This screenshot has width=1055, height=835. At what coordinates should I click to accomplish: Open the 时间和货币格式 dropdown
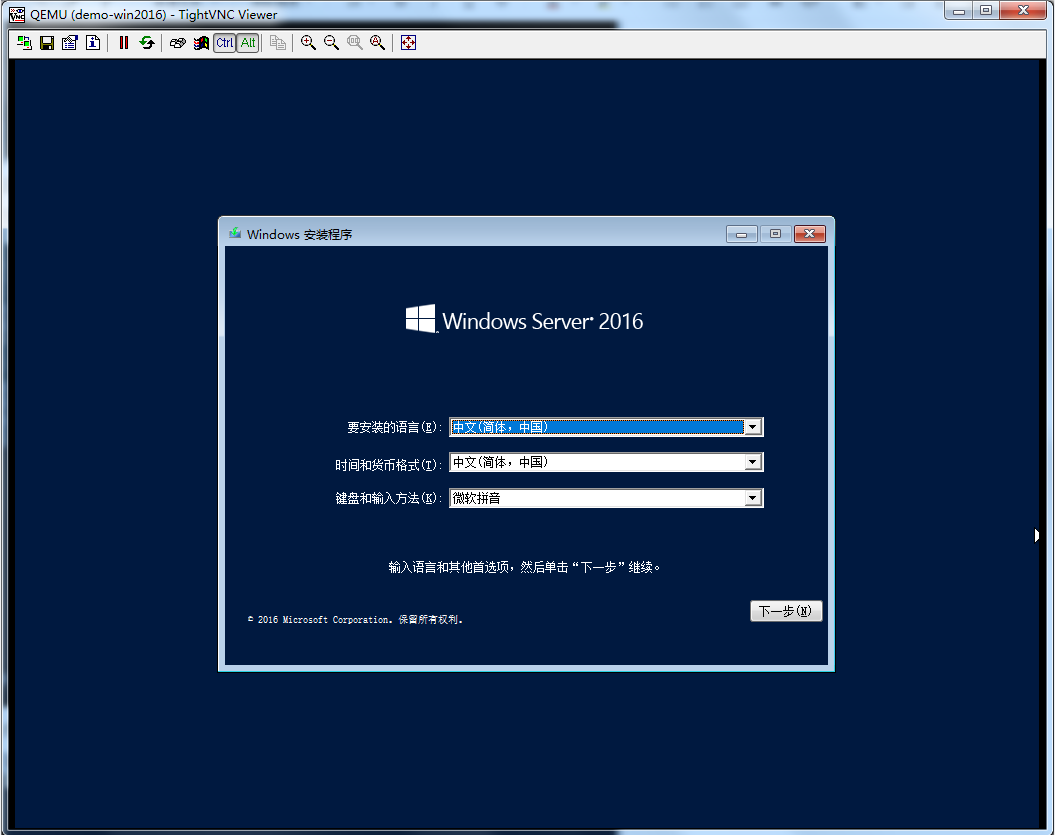pyautogui.click(x=753, y=462)
